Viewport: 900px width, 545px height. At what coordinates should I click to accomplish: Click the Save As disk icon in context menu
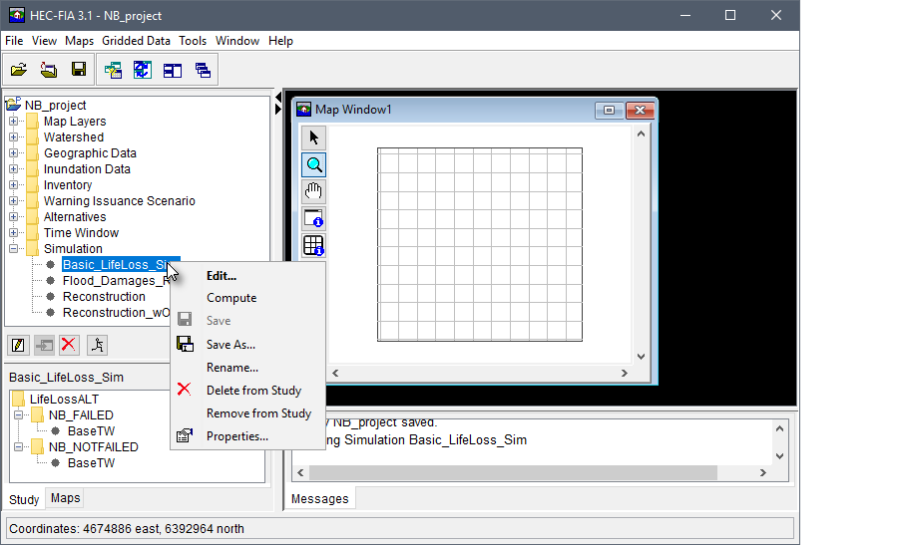[x=185, y=344]
